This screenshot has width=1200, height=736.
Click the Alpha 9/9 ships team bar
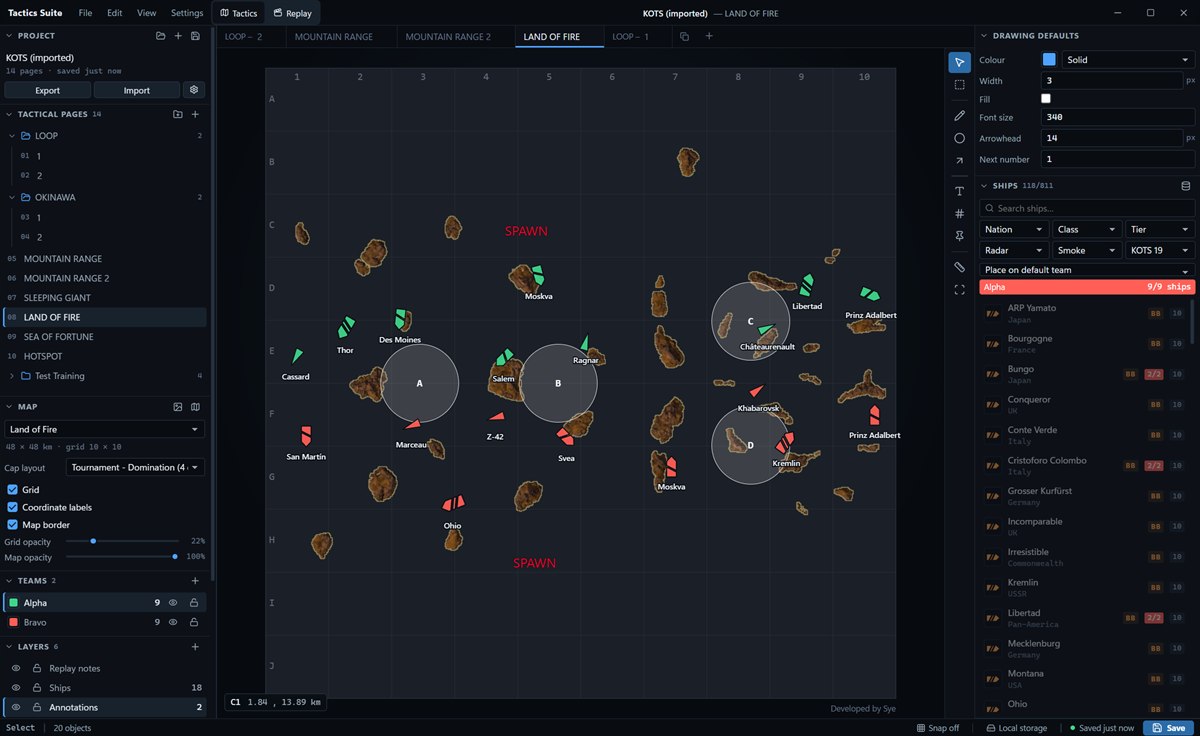1087,287
